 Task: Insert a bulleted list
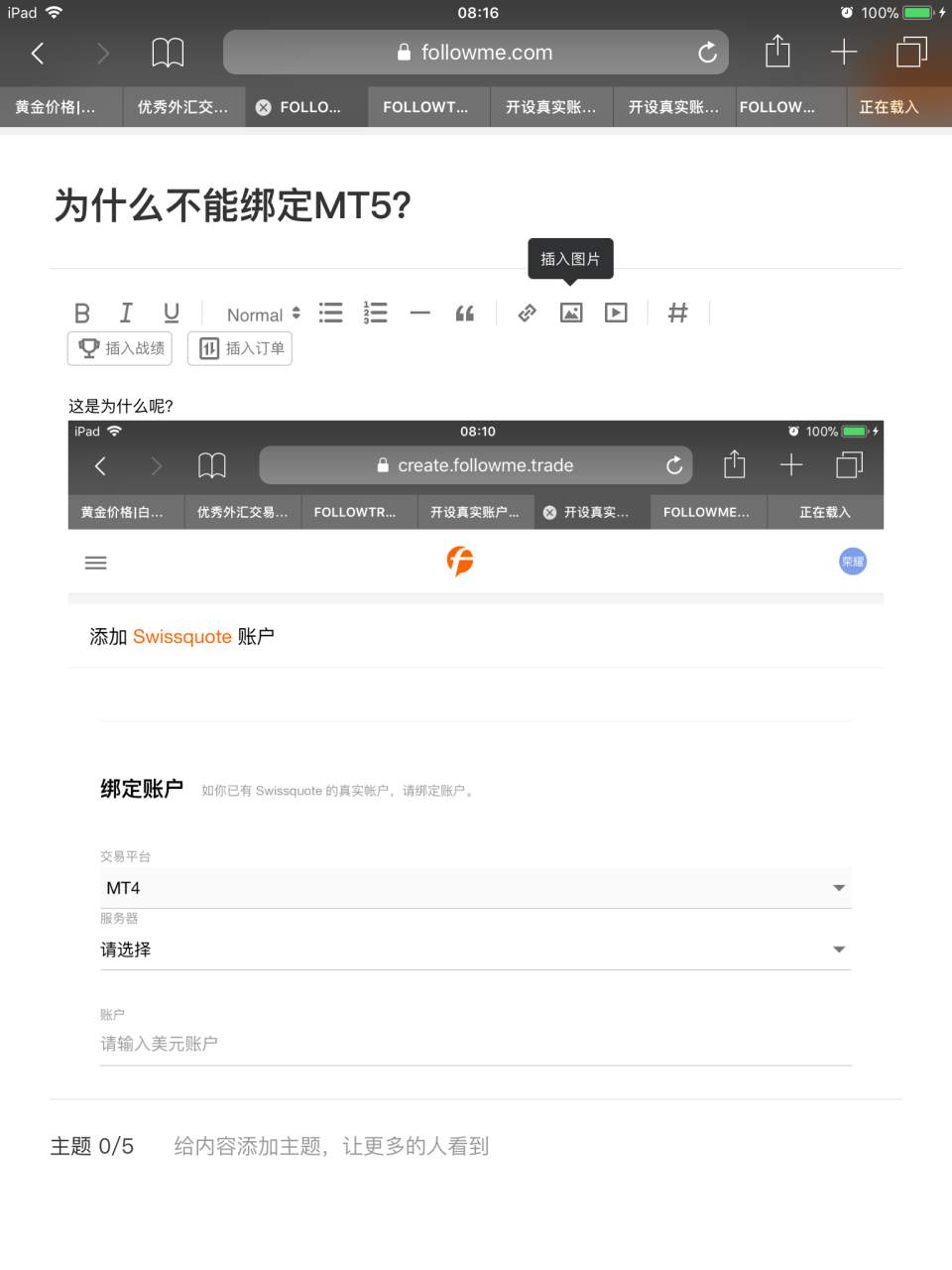tap(331, 314)
